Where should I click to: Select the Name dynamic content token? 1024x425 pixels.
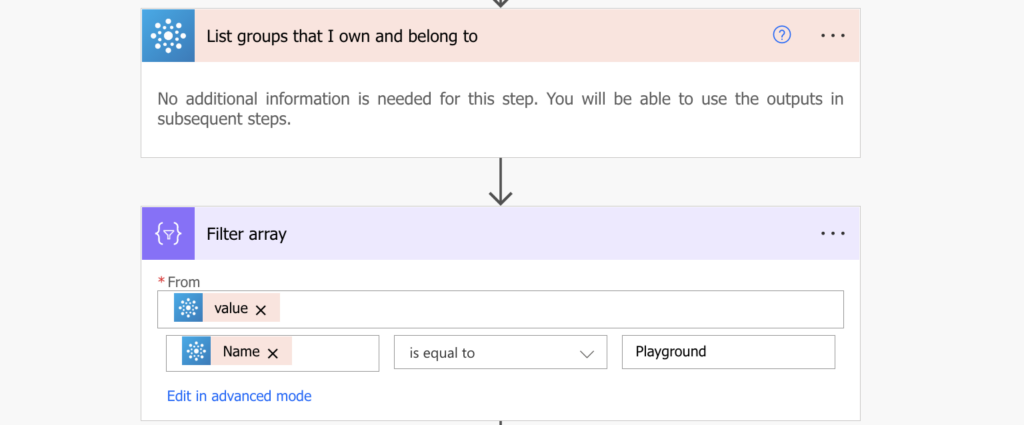click(x=241, y=351)
